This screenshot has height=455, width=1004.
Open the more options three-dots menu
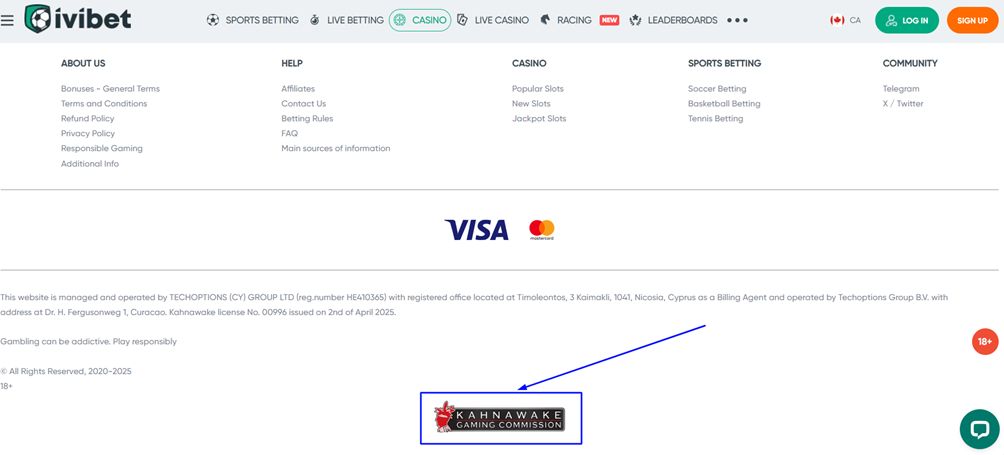tap(738, 20)
